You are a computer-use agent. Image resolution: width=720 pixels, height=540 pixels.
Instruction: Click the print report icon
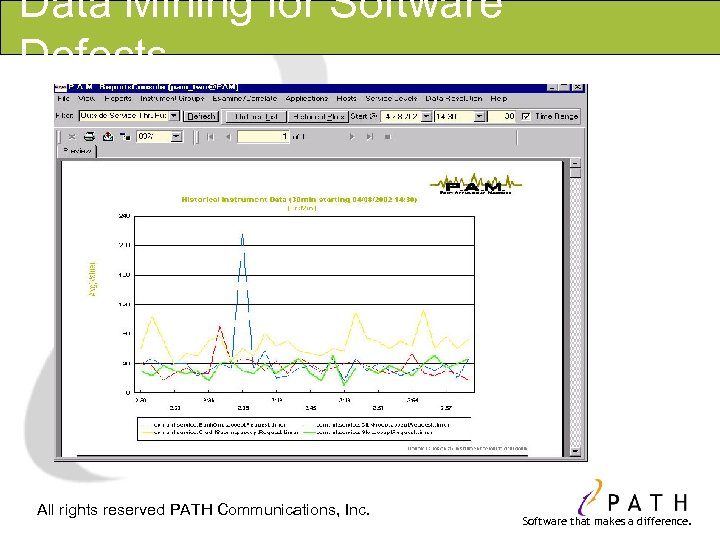coord(90,136)
